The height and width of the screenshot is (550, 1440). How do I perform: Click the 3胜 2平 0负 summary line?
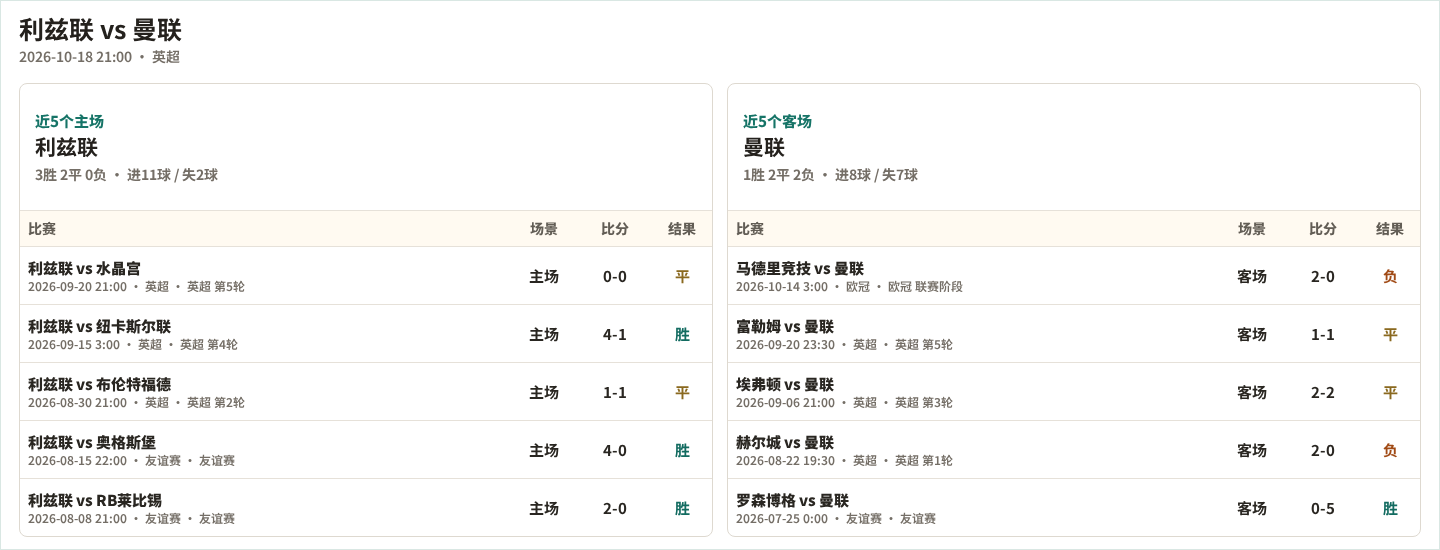coord(126,175)
